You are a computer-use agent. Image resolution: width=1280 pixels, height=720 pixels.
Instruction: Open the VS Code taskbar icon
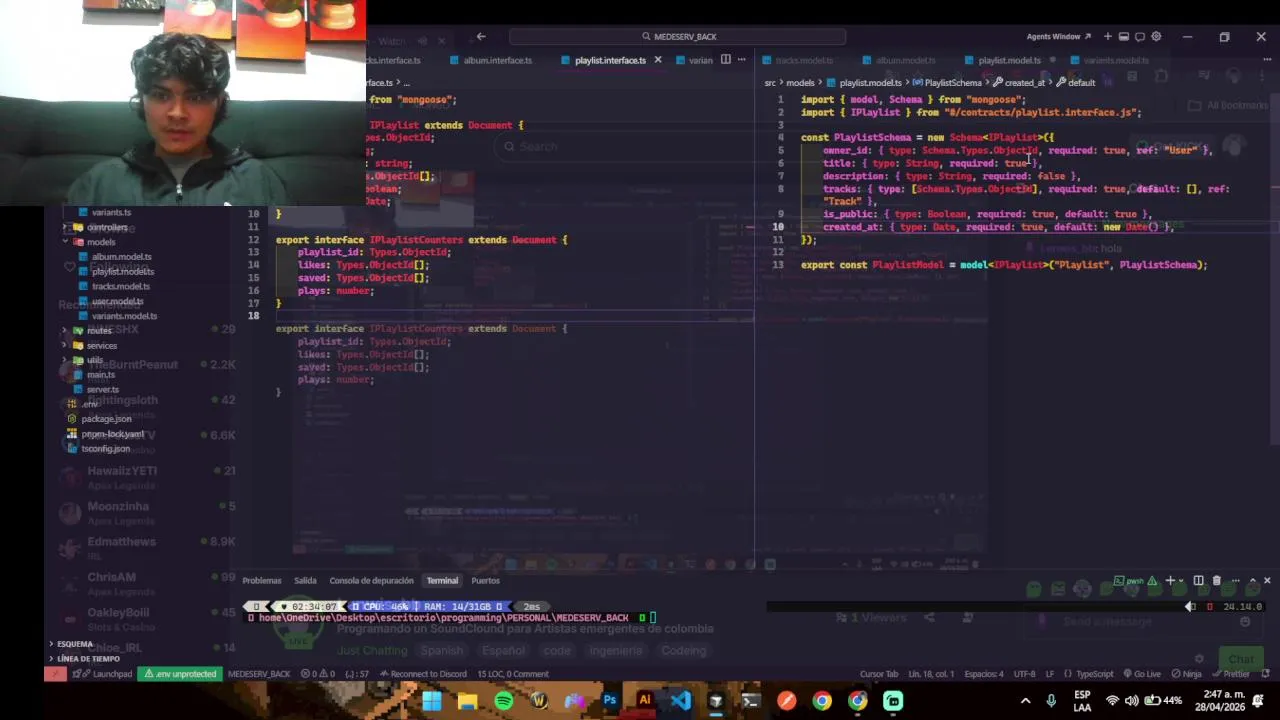point(680,701)
